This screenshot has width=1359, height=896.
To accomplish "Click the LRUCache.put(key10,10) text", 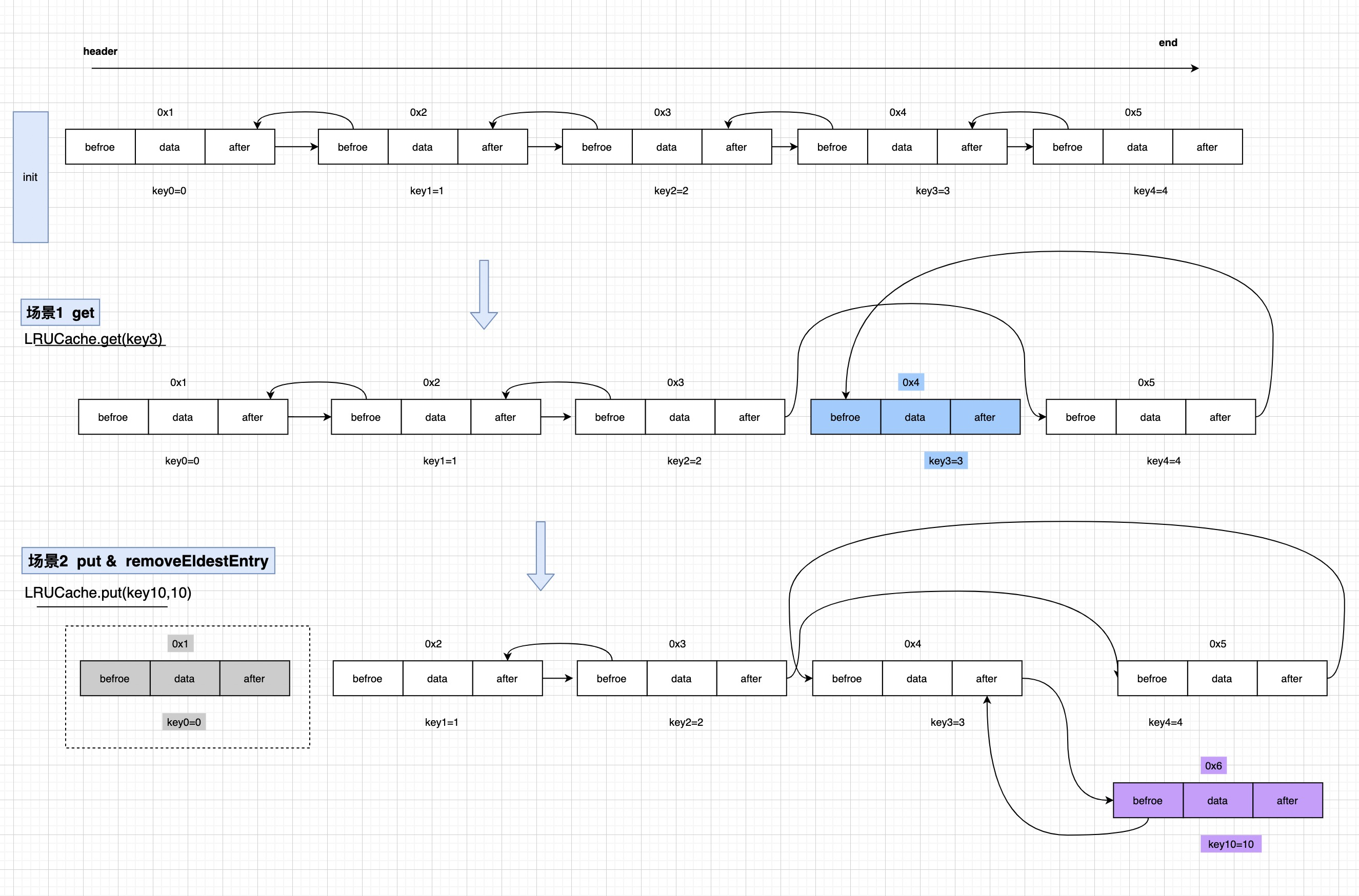I will (x=108, y=593).
